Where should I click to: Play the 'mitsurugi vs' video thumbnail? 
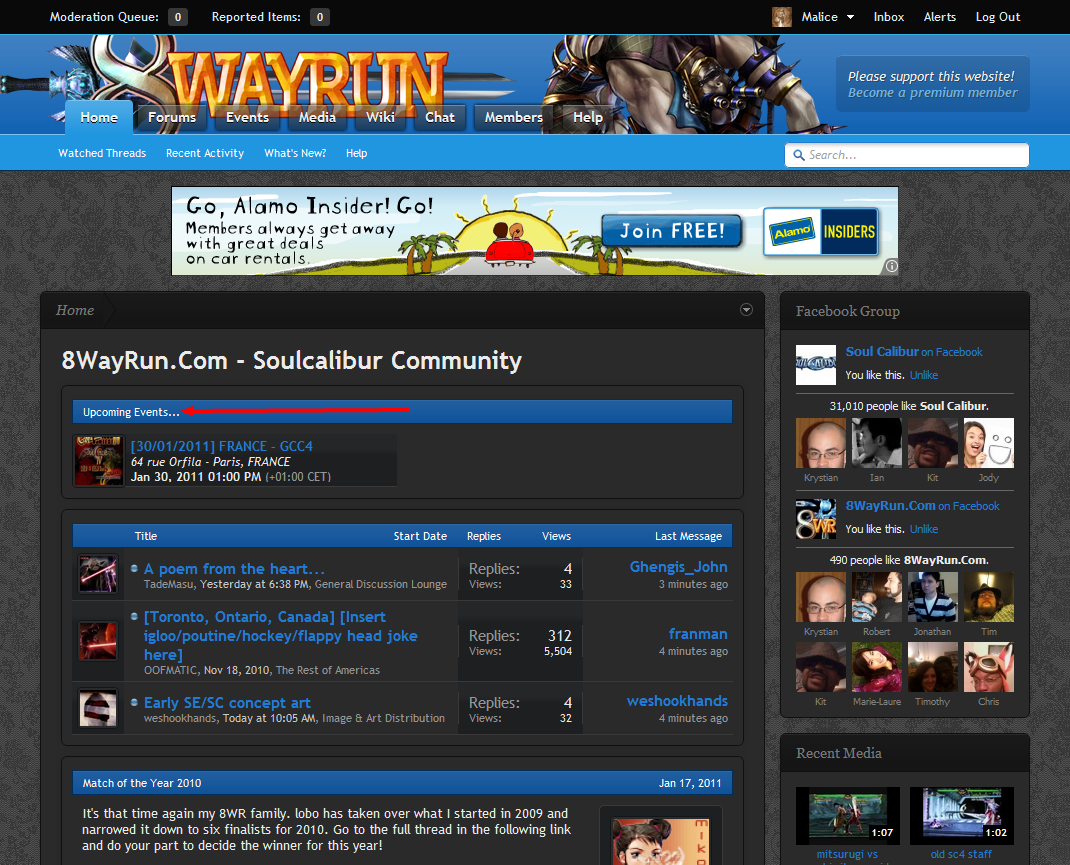[x=848, y=816]
